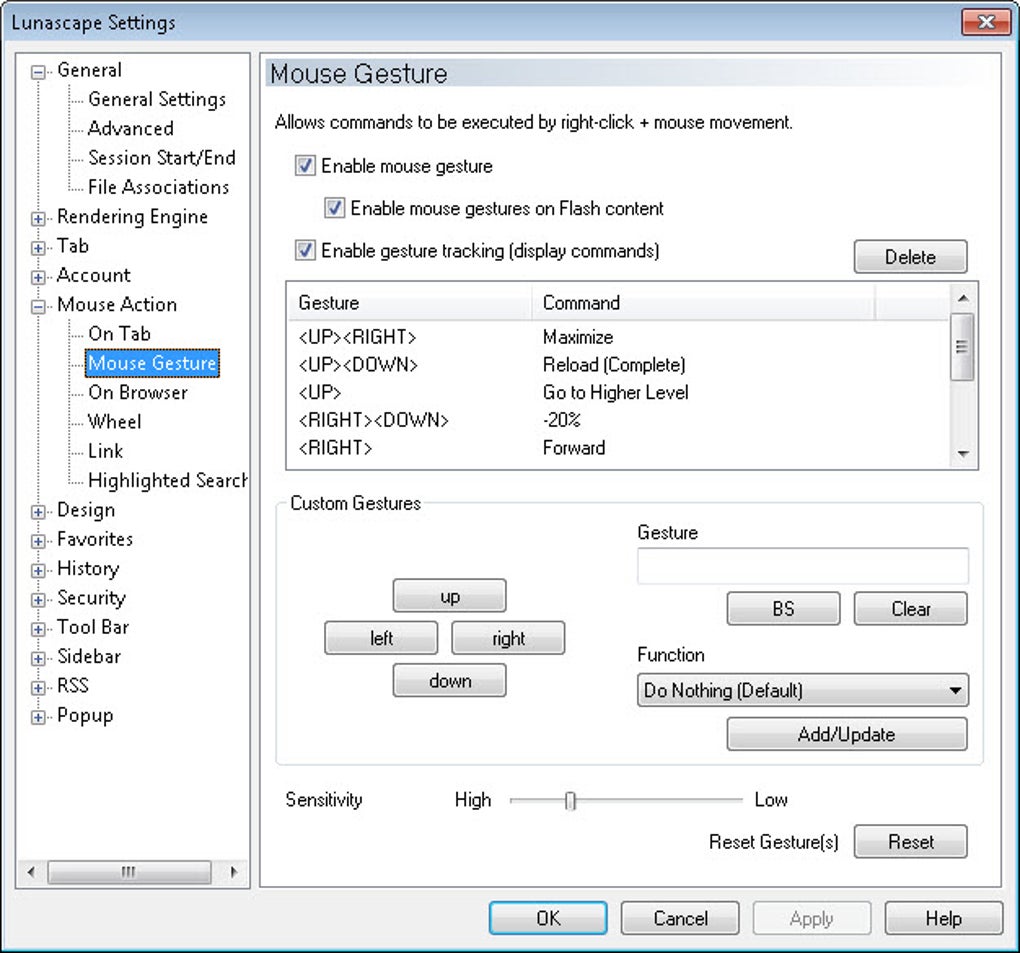
Task: Click gesture list scroll up arrow
Action: [963, 298]
